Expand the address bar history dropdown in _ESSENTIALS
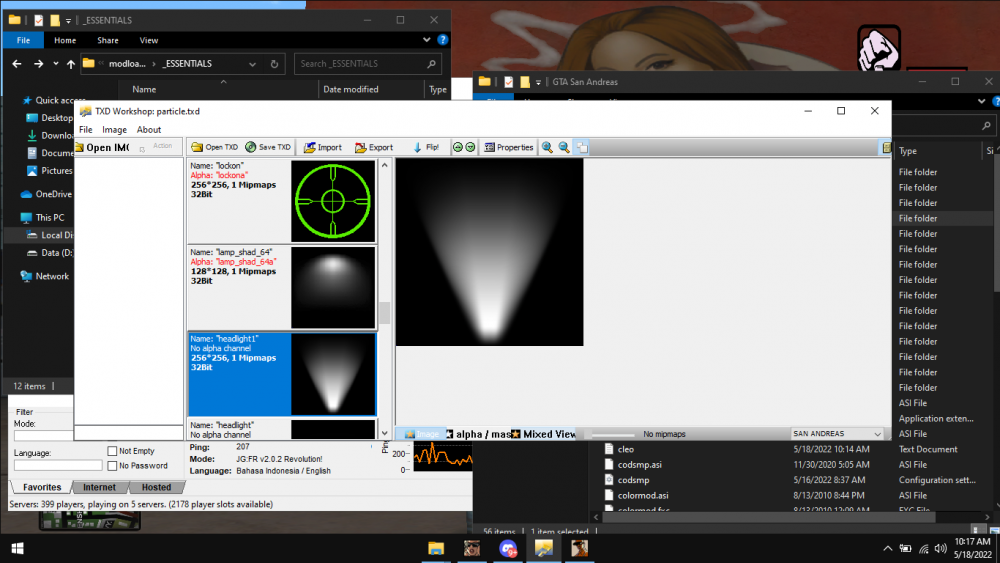 [x=253, y=64]
